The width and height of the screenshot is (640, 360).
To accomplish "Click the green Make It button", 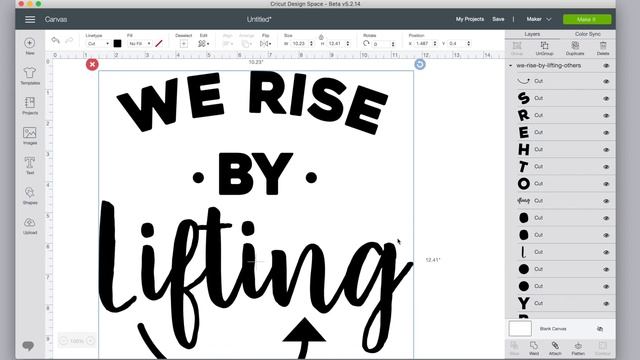I will coord(587,19).
